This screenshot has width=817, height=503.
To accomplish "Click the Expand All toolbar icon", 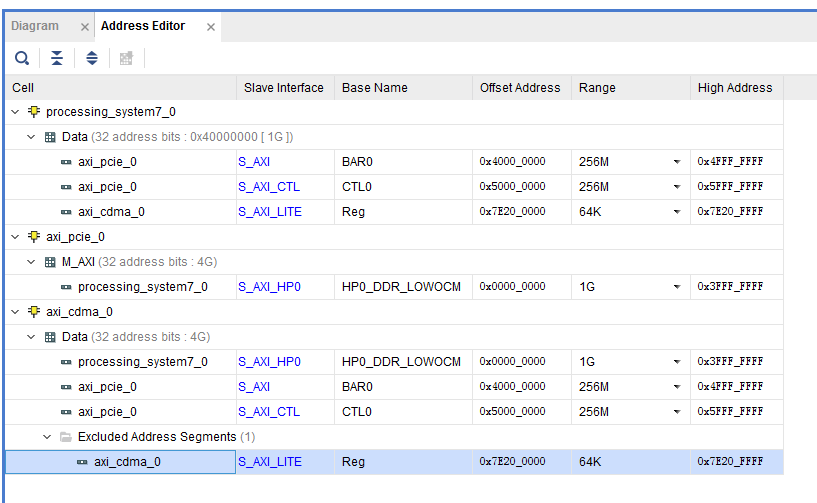I will click(x=92, y=58).
